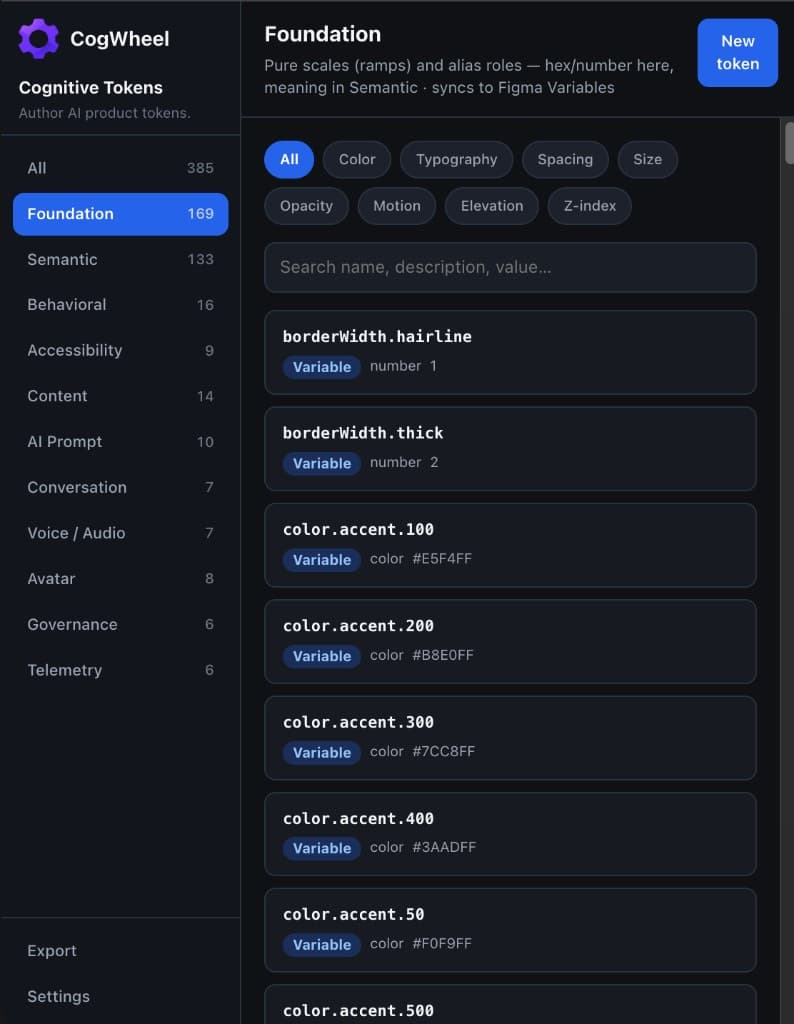Open the AI Prompt category
This screenshot has height=1024, width=794.
[x=121, y=442]
